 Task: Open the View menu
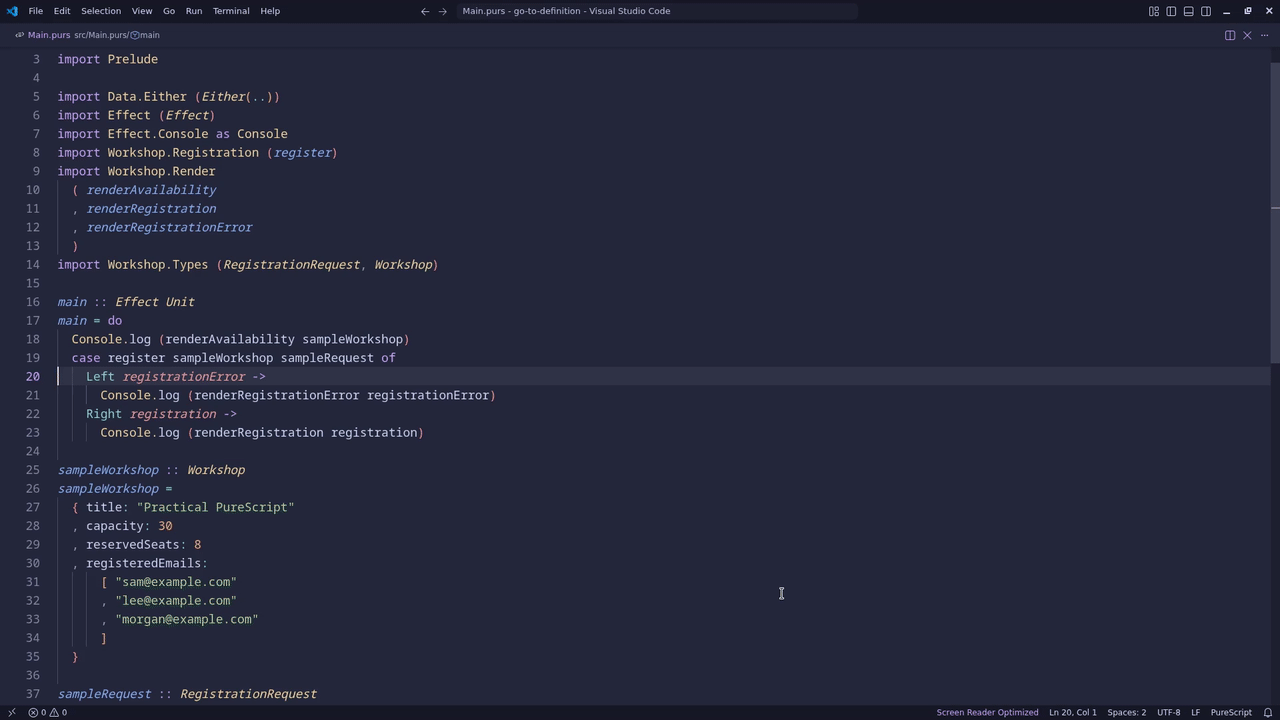[142, 11]
